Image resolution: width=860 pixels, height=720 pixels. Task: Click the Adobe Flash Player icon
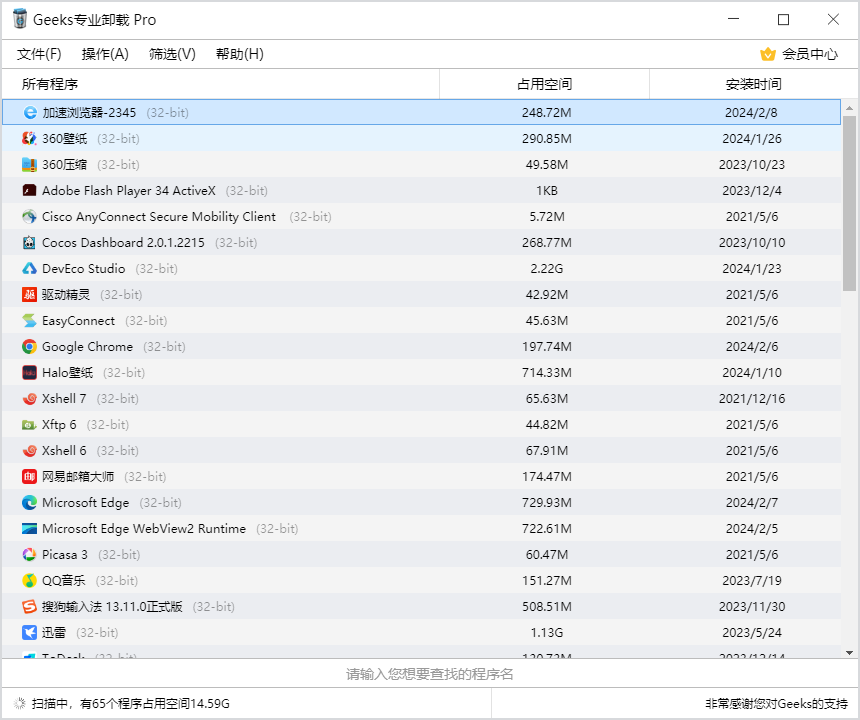(29, 191)
